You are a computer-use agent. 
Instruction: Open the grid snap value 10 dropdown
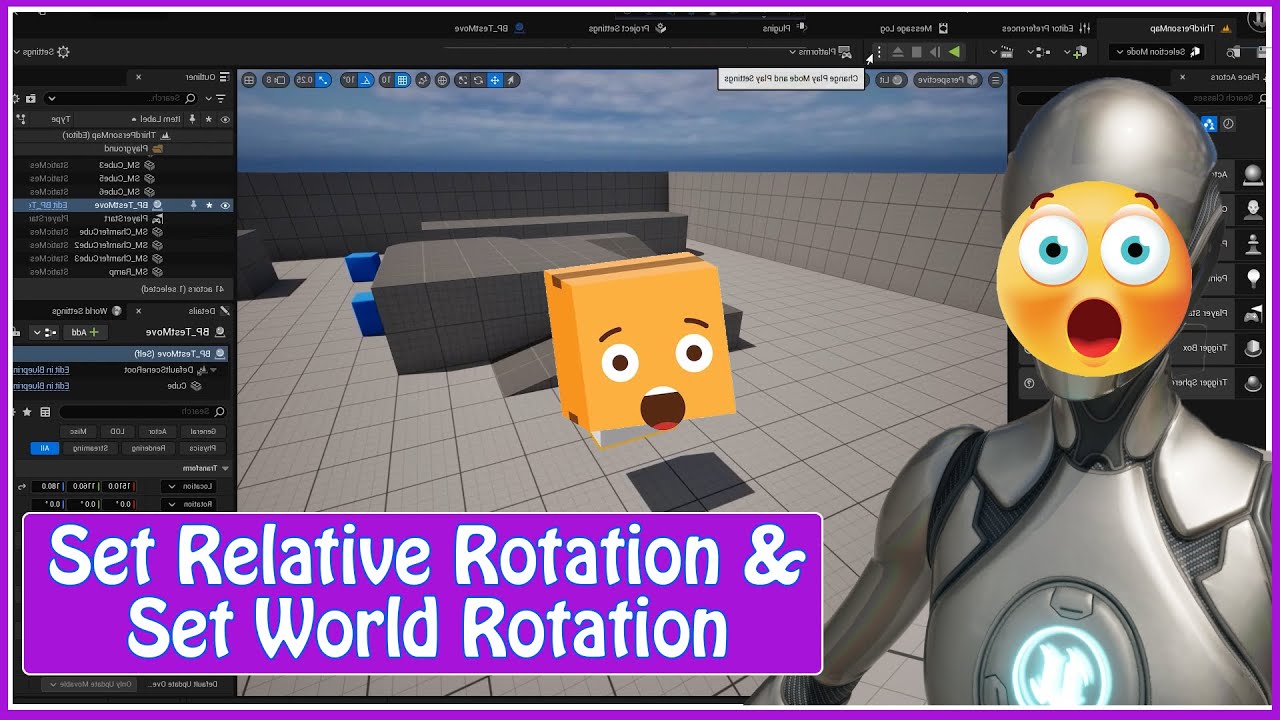pos(386,80)
